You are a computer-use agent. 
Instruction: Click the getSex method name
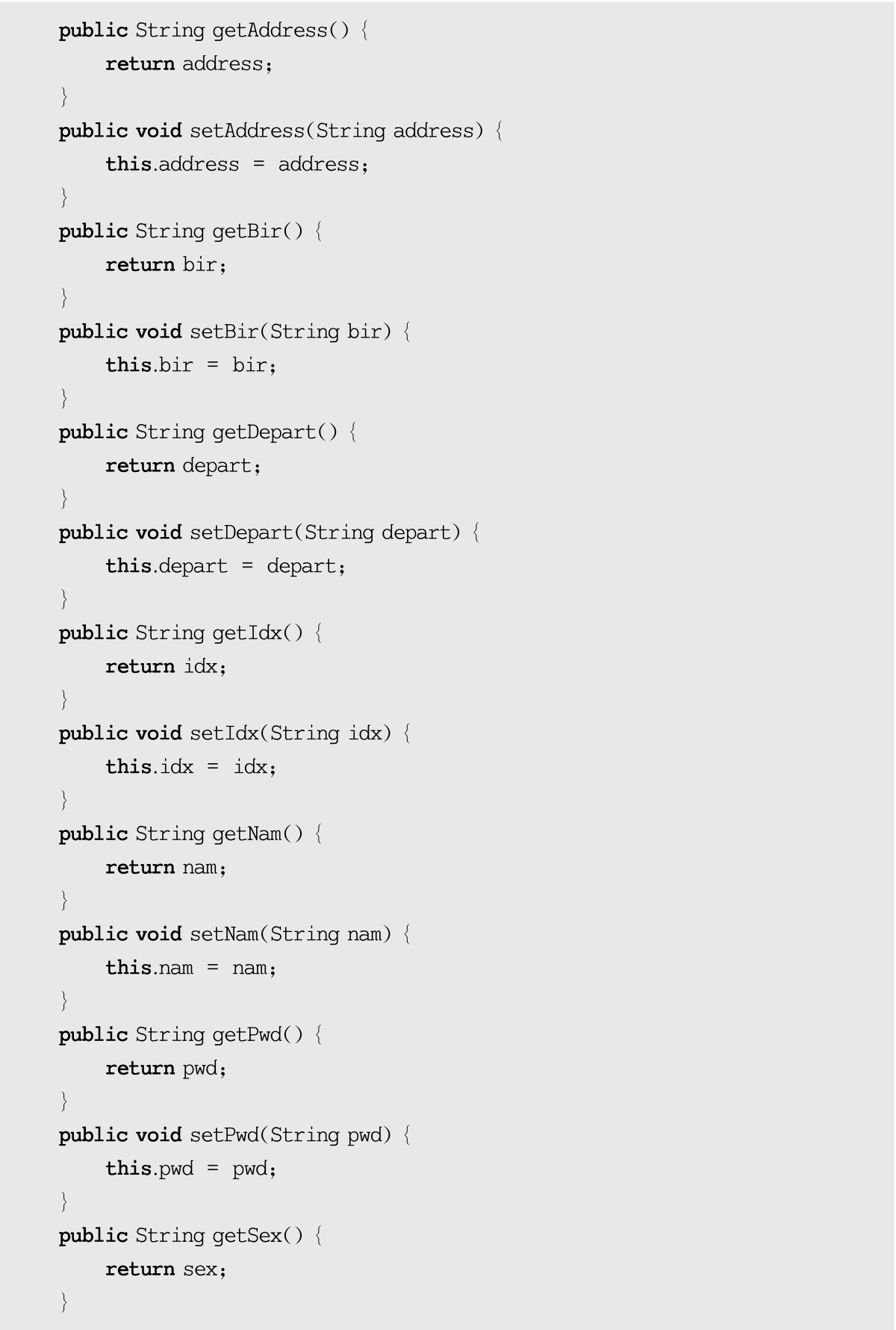[247, 1236]
